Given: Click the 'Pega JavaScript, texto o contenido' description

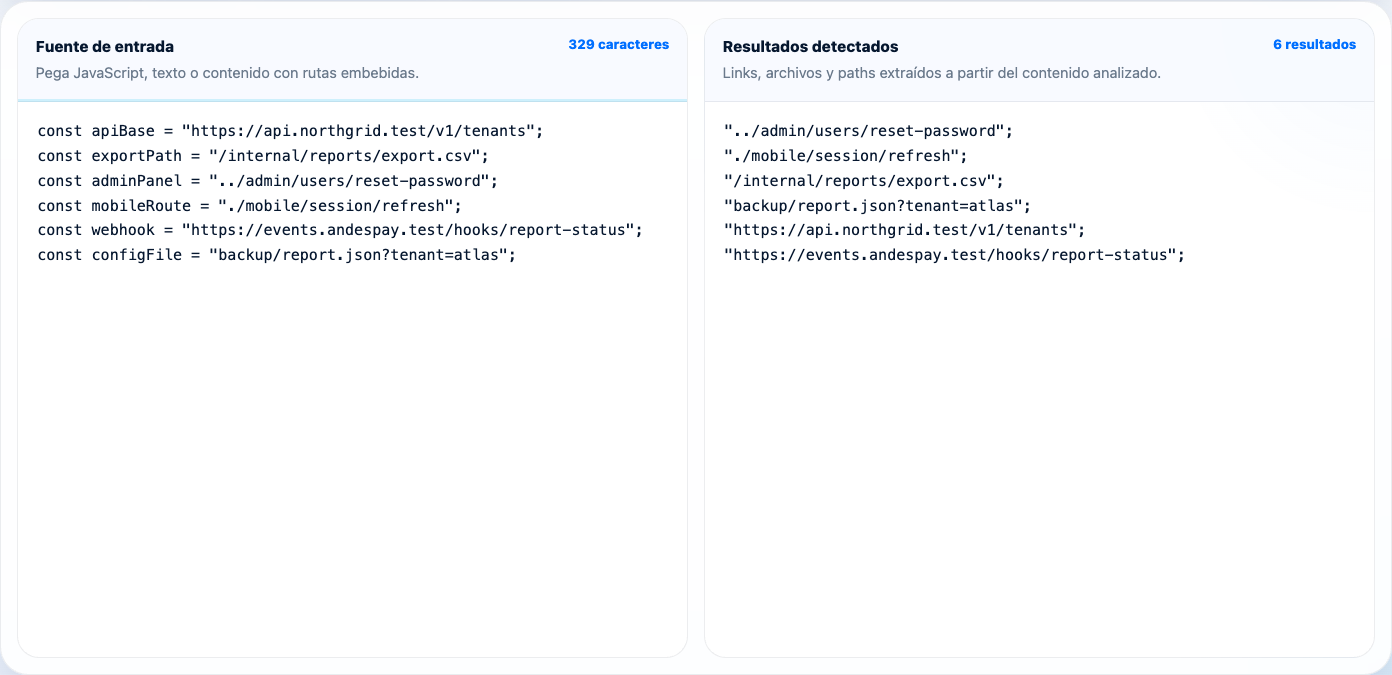Looking at the screenshot, I should [227, 73].
